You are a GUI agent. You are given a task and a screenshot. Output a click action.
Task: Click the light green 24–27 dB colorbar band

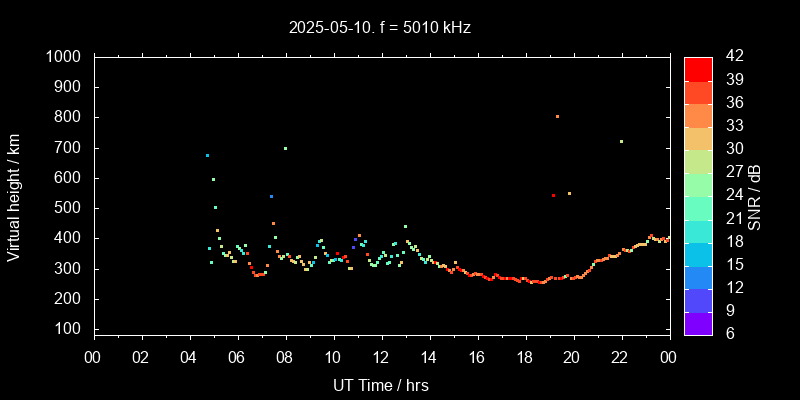click(697, 184)
